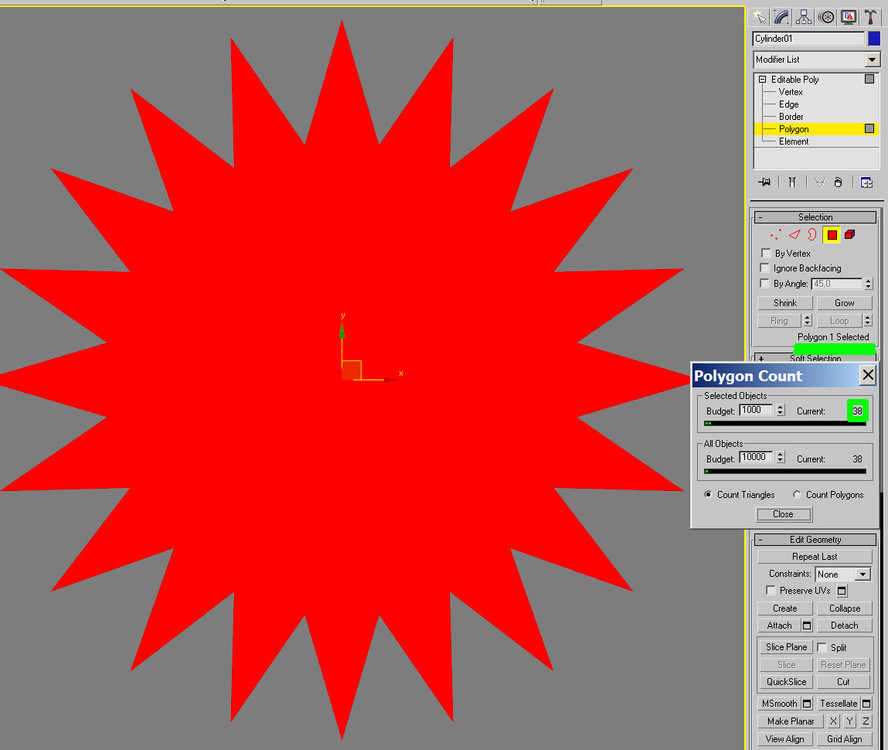
Task: Click the QuickSlice button
Action: tap(786, 682)
